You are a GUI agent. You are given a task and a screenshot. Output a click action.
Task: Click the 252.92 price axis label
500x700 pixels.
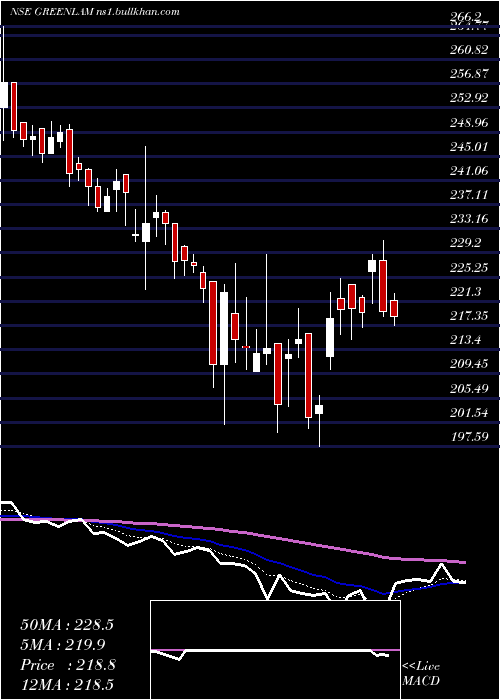point(468,98)
